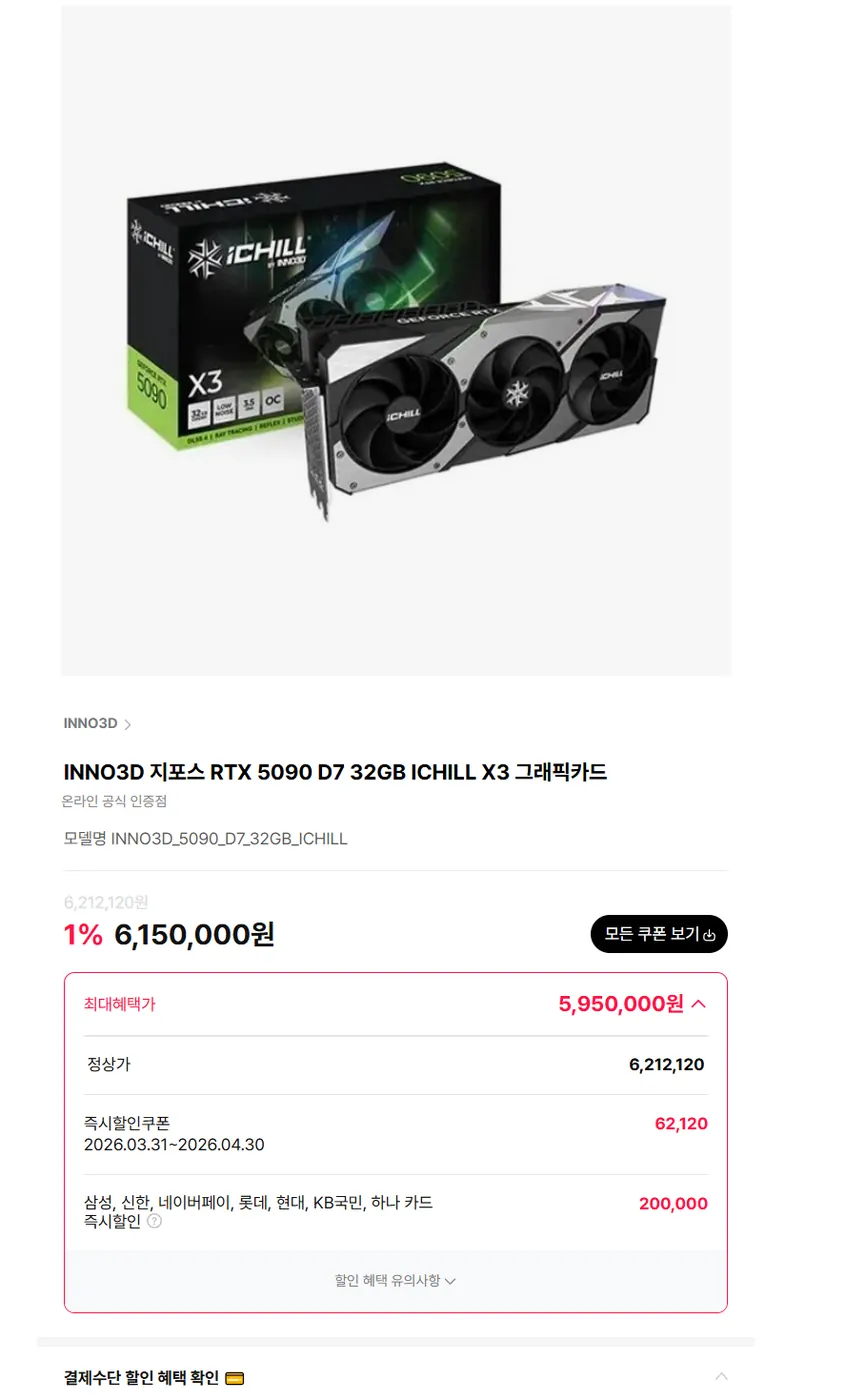Click the RTX 5090 product image
This screenshot has height=1400, width=846.
tap(396, 340)
